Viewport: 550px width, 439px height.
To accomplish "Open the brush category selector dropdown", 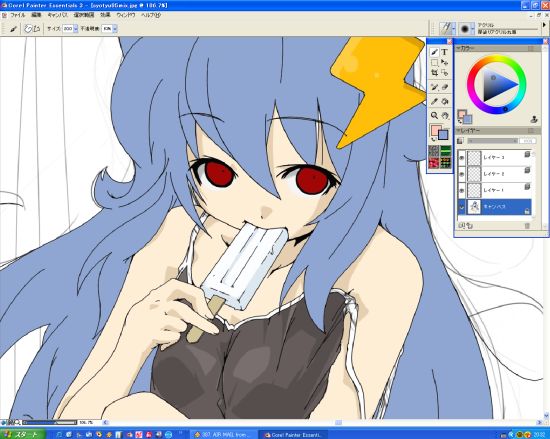I will point(454,29).
